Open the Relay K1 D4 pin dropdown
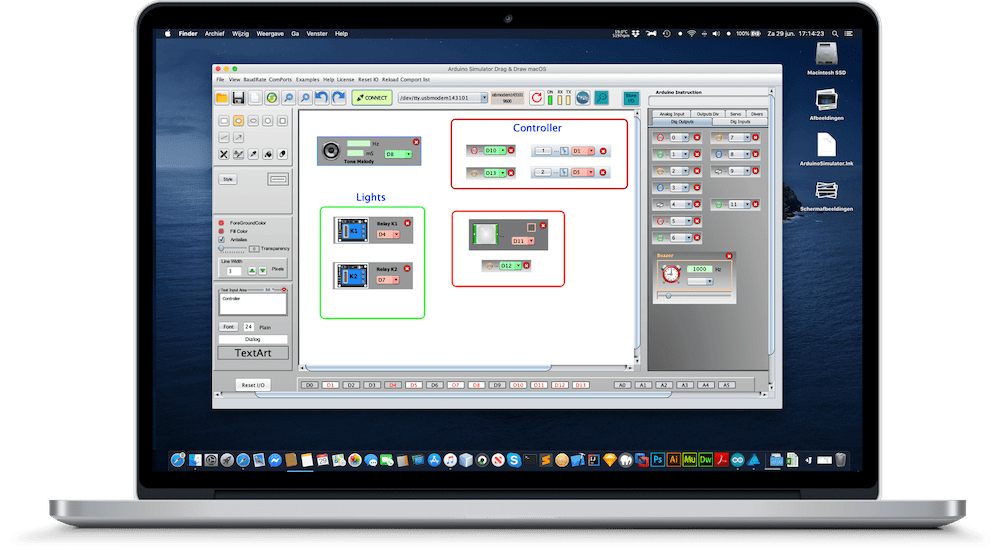The width and height of the screenshot is (1000, 550). 388,235
